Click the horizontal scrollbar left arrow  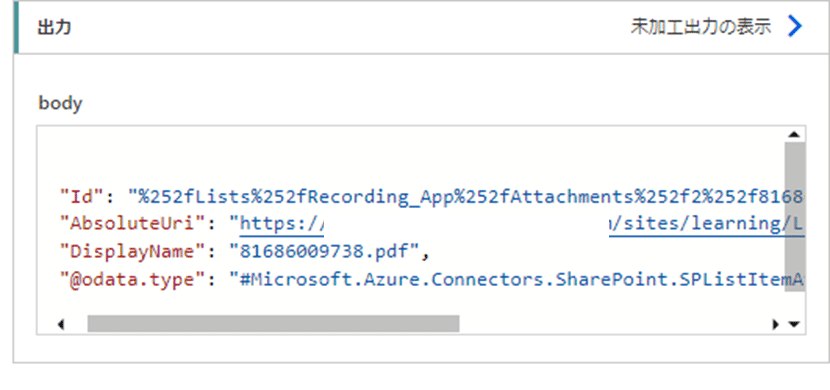point(61,324)
